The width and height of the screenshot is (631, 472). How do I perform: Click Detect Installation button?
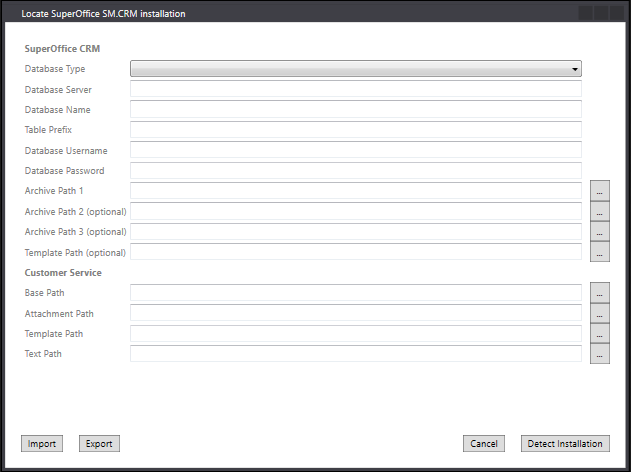[x=565, y=443]
